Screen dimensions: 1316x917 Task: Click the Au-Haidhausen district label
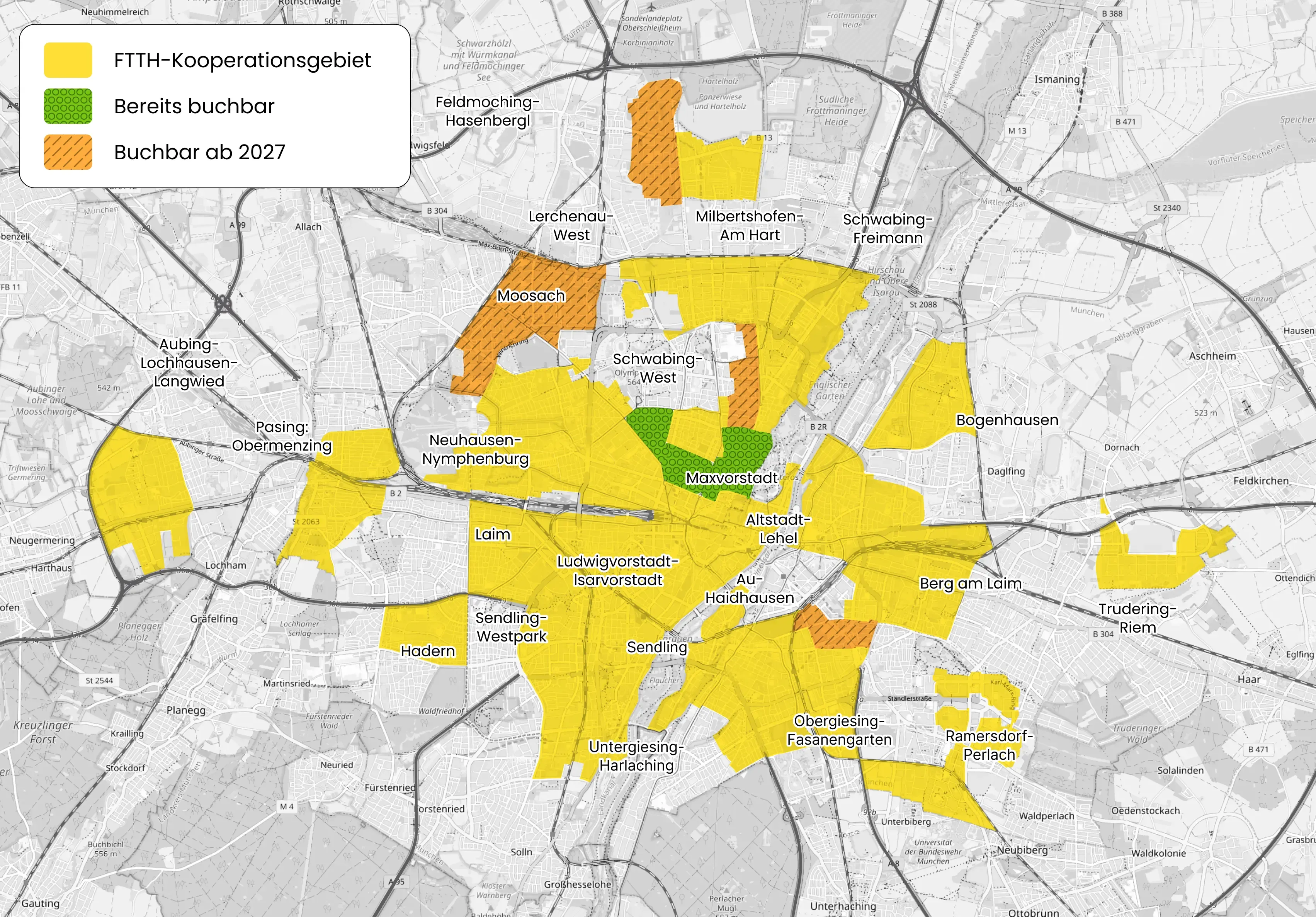click(x=749, y=589)
